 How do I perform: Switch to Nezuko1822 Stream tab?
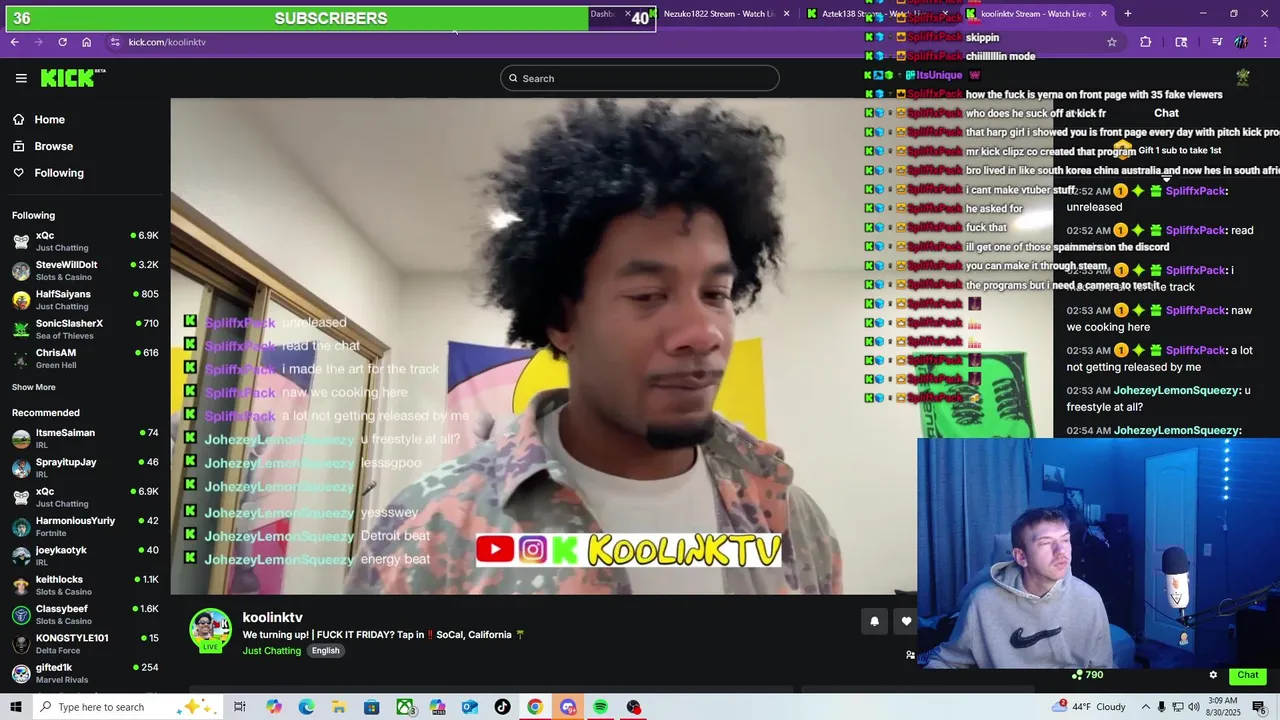(x=719, y=14)
